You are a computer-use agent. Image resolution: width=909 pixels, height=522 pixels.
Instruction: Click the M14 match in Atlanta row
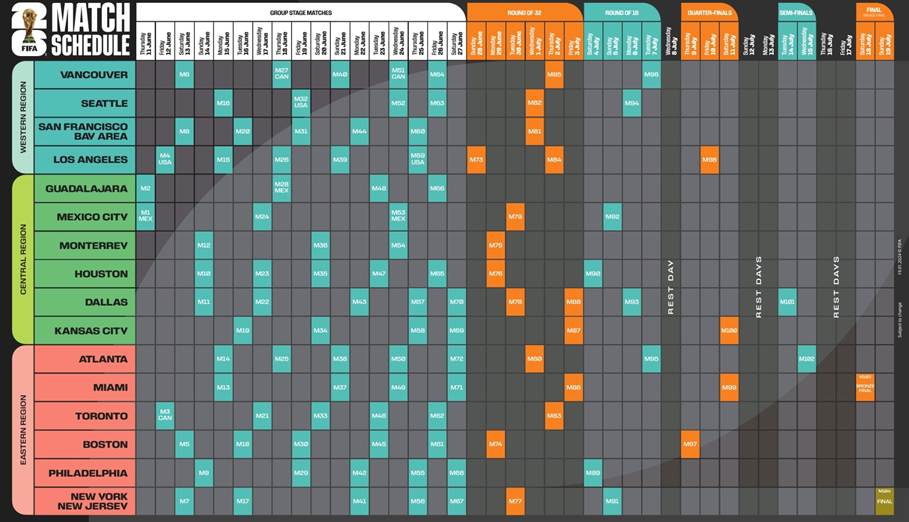[x=223, y=359]
